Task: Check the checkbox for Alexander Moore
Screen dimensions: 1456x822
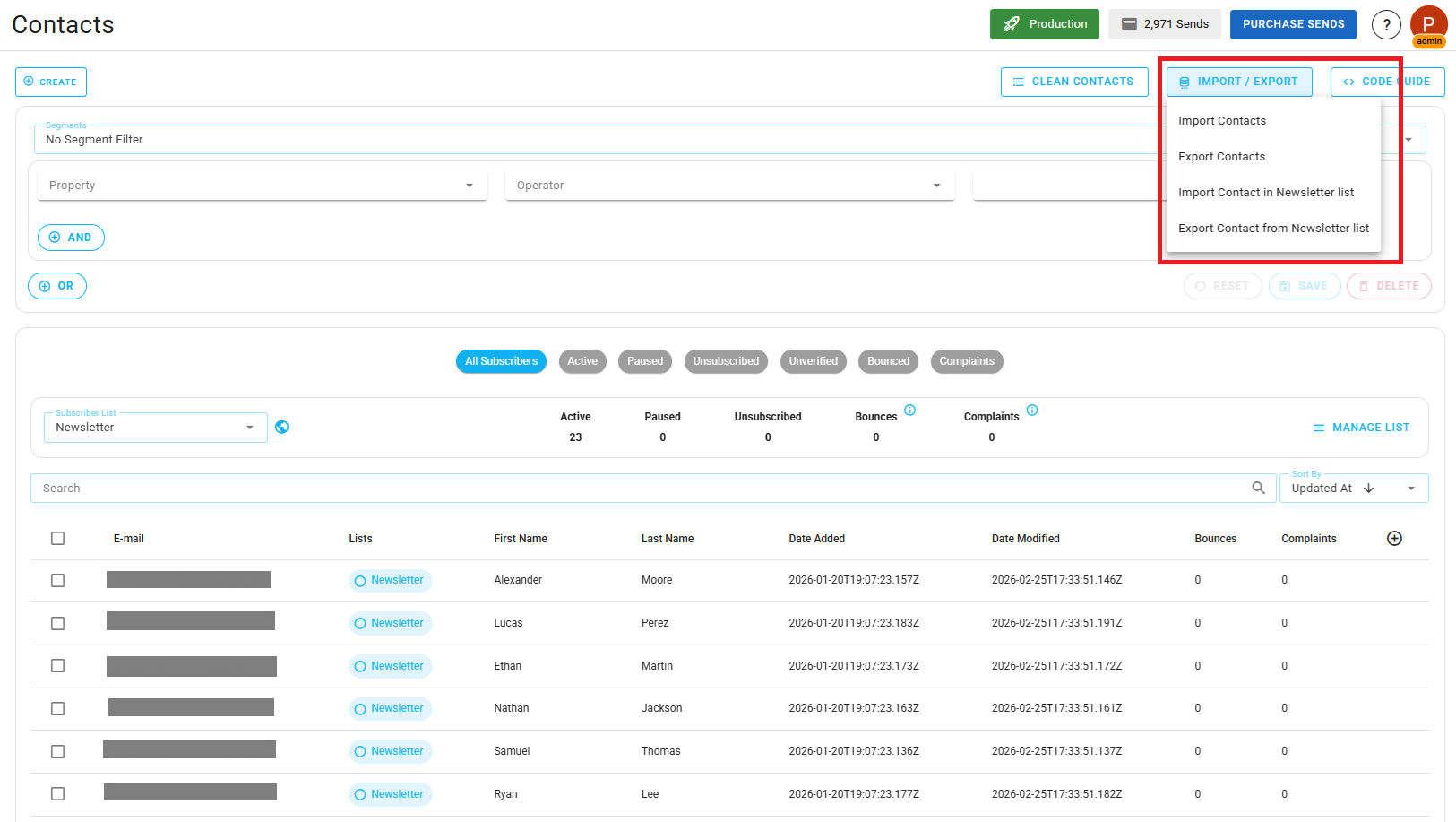Action: tap(57, 580)
